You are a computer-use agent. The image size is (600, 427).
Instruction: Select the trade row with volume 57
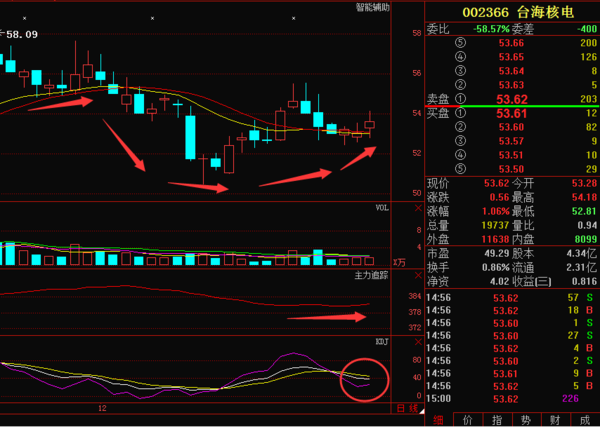point(512,298)
